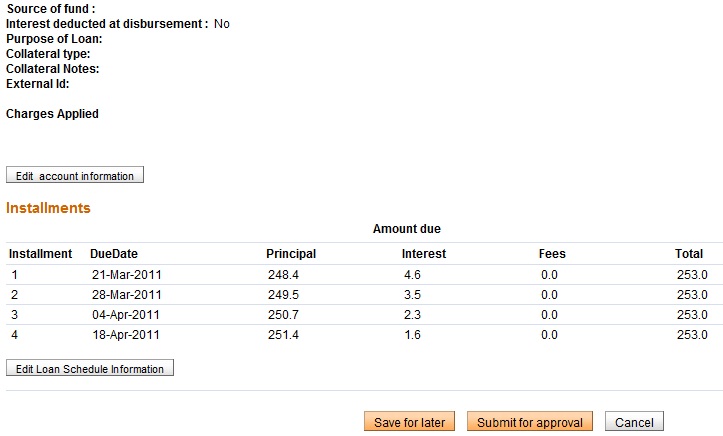Cancel the loan account creation
The image size is (723, 436).
click(634, 422)
